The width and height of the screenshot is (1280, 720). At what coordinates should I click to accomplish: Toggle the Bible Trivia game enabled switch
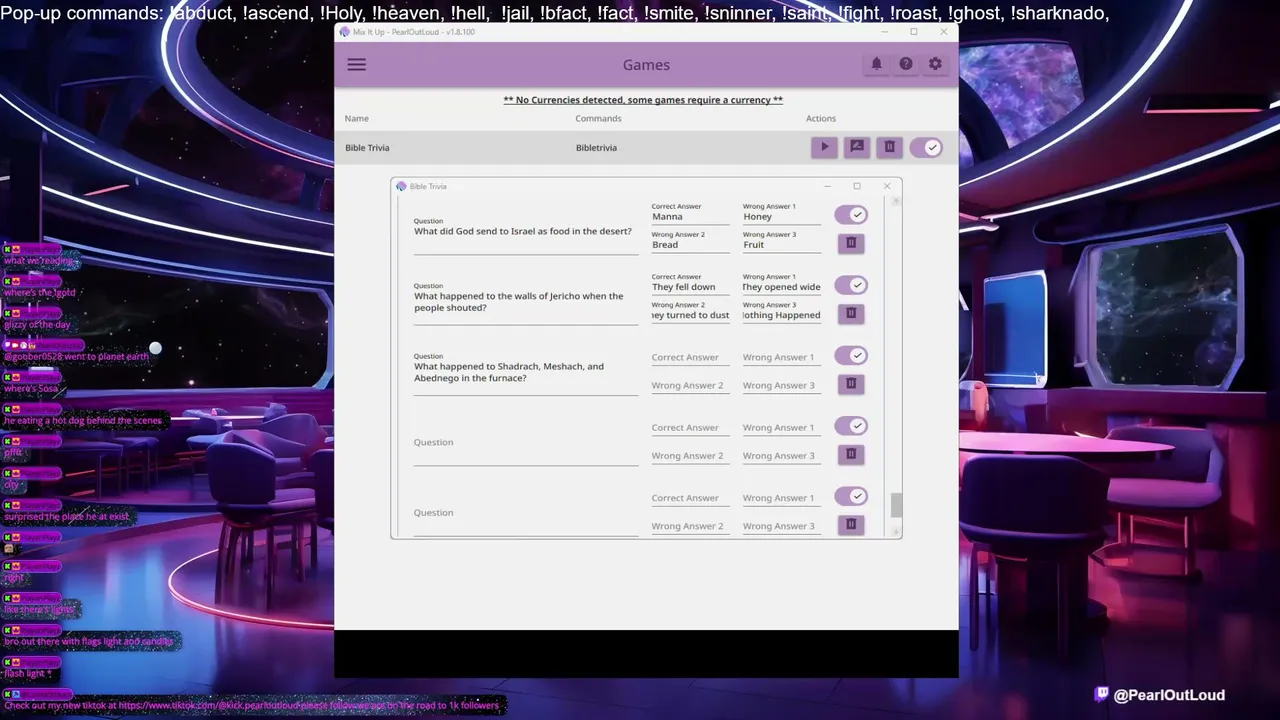click(x=926, y=147)
